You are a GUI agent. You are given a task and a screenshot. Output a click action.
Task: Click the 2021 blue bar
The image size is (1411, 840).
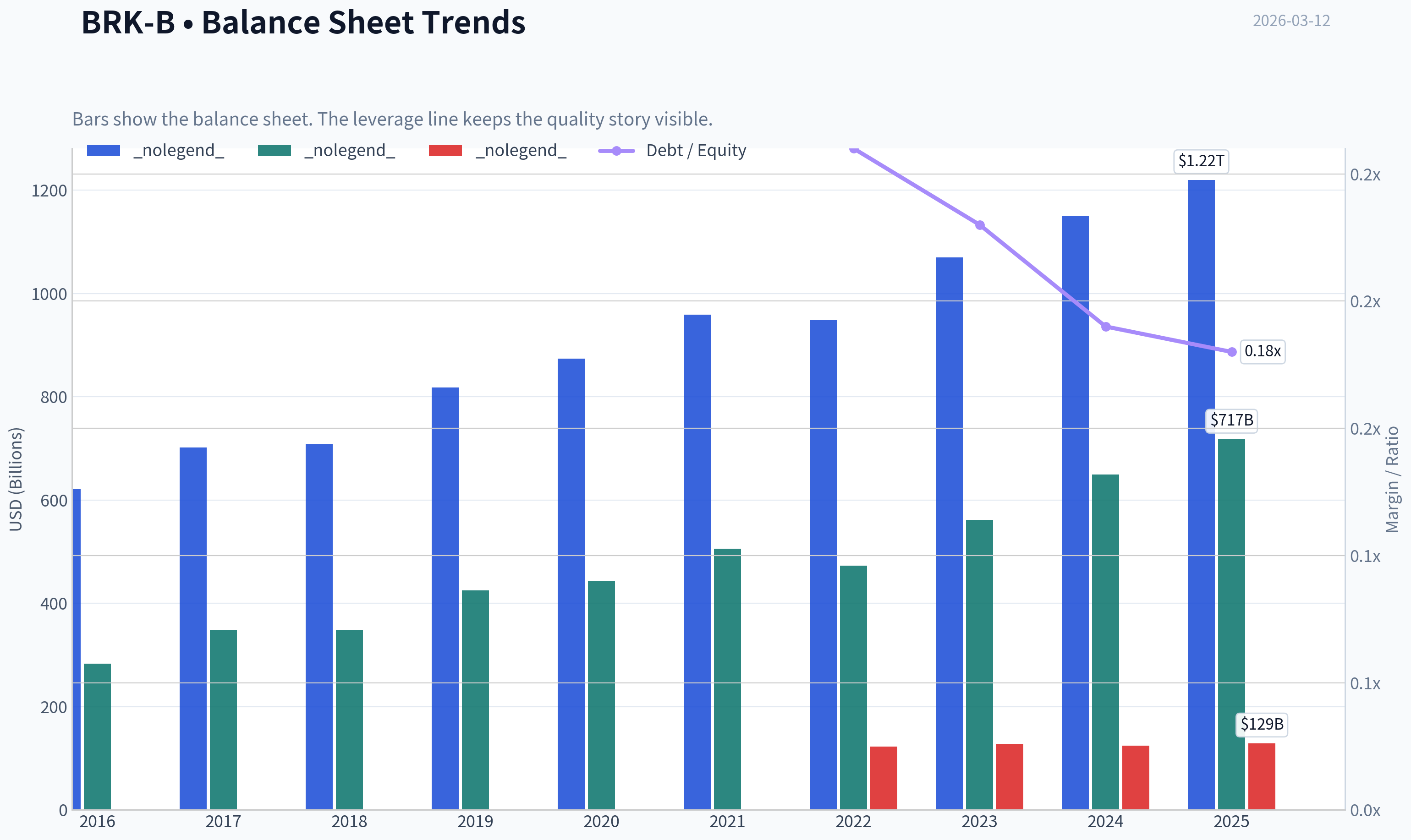coord(697,562)
